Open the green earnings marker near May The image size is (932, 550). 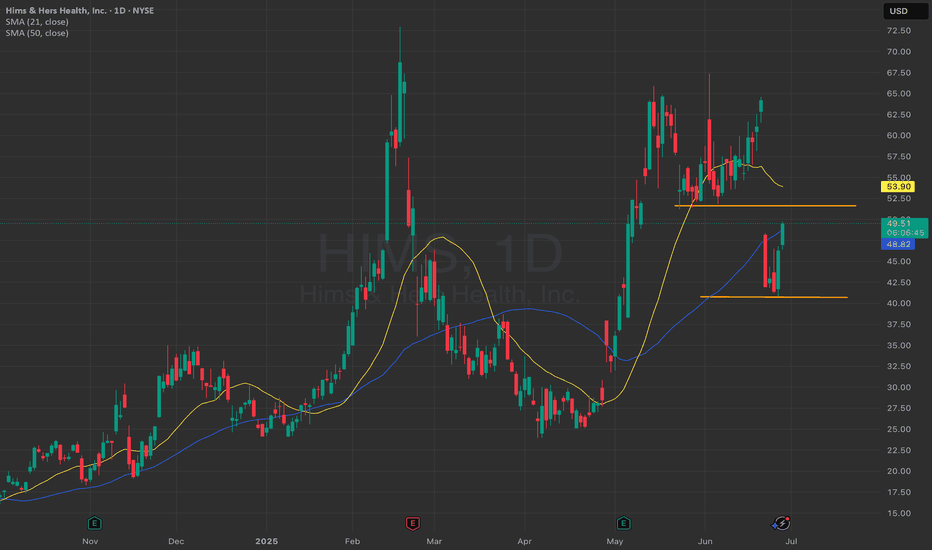click(x=623, y=523)
